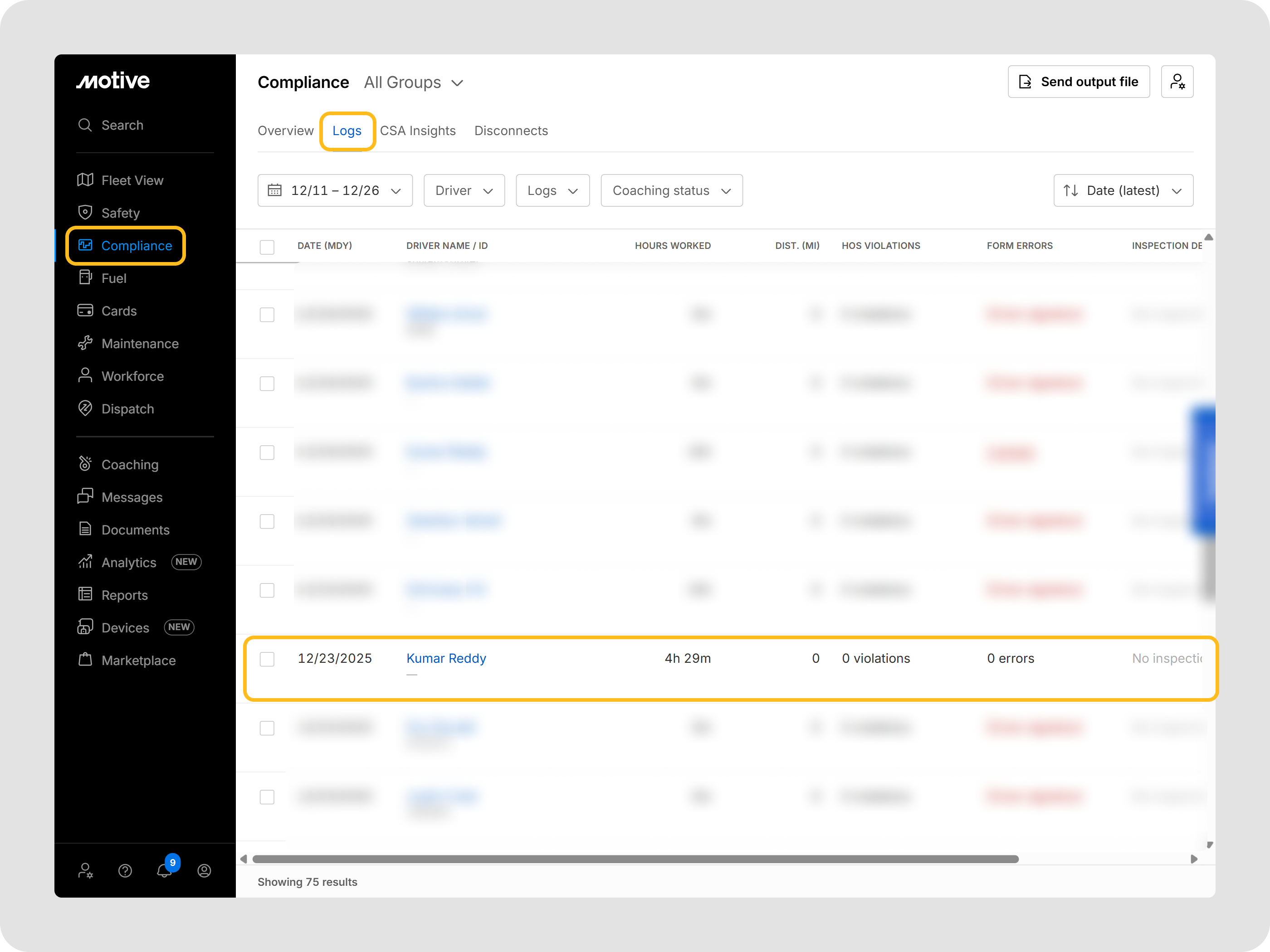
Task: Click the user settings icon beside Send output file
Action: point(1177,82)
